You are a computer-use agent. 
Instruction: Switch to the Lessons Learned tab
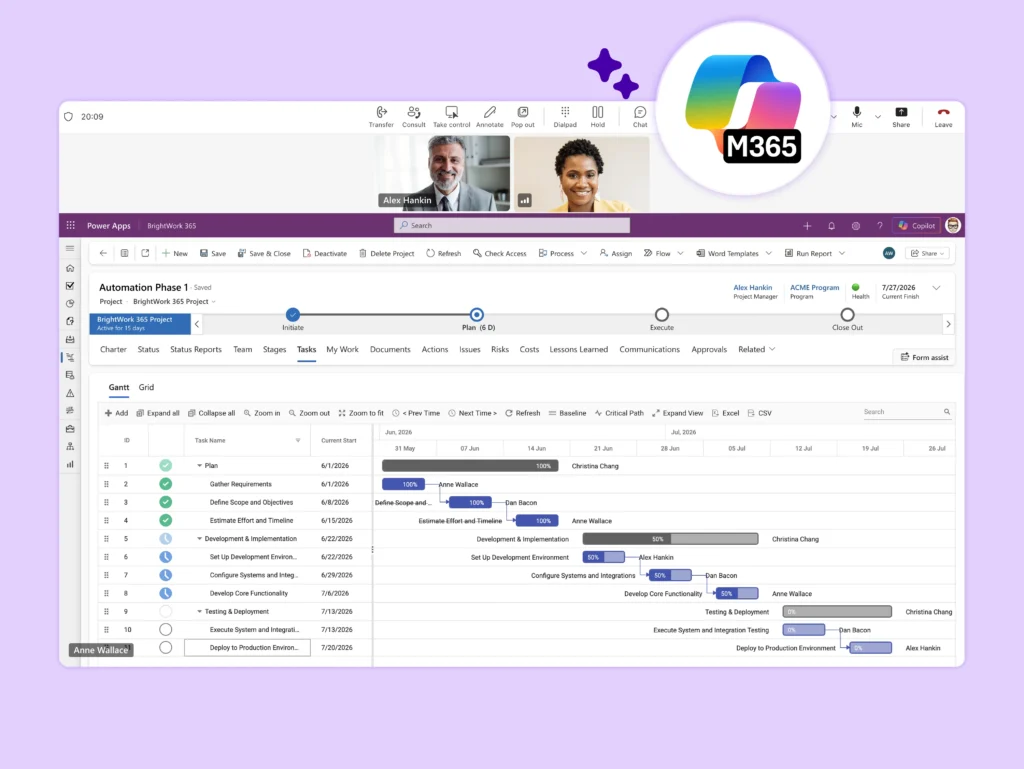pyautogui.click(x=579, y=350)
